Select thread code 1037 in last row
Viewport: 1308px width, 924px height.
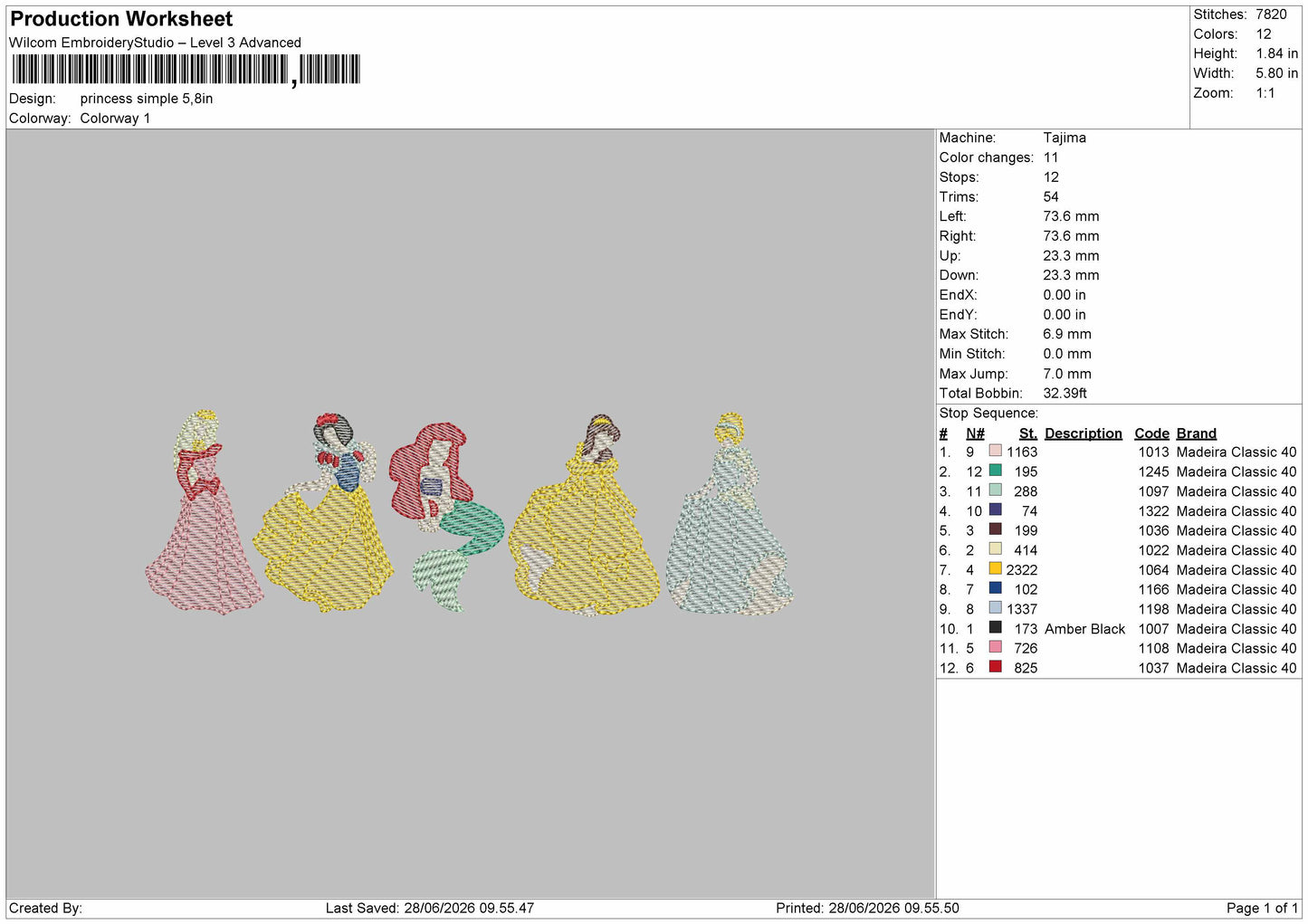(x=1153, y=668)
